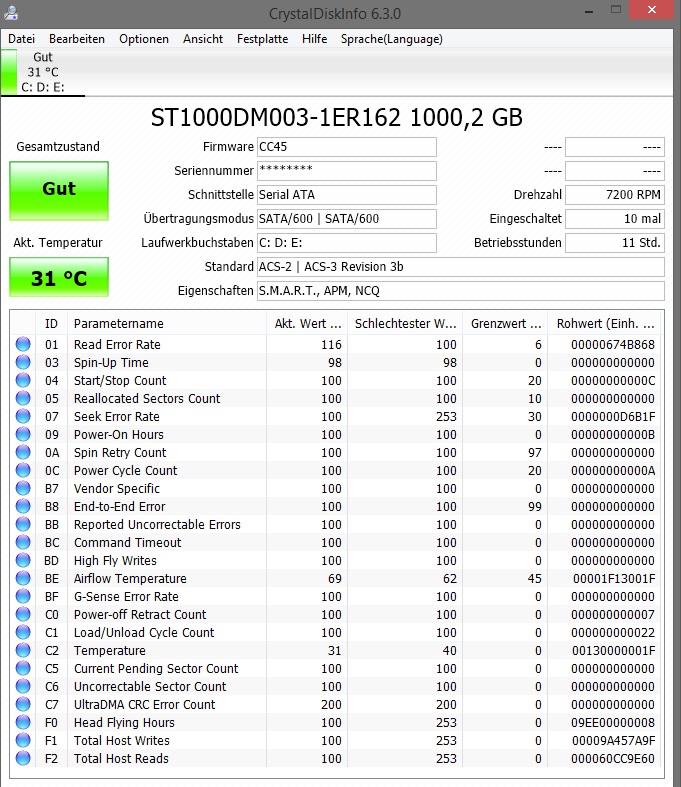
Task: Click the blue status orb for Seek Error Rate
Action: point(23,417)
